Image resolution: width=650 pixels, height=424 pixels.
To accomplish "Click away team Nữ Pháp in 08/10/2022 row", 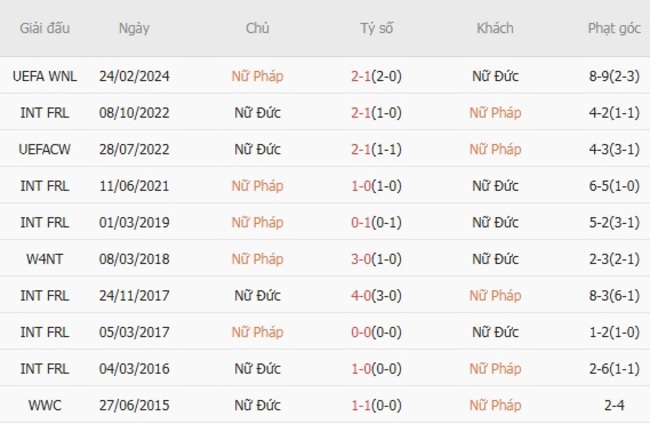I will 495,113.
